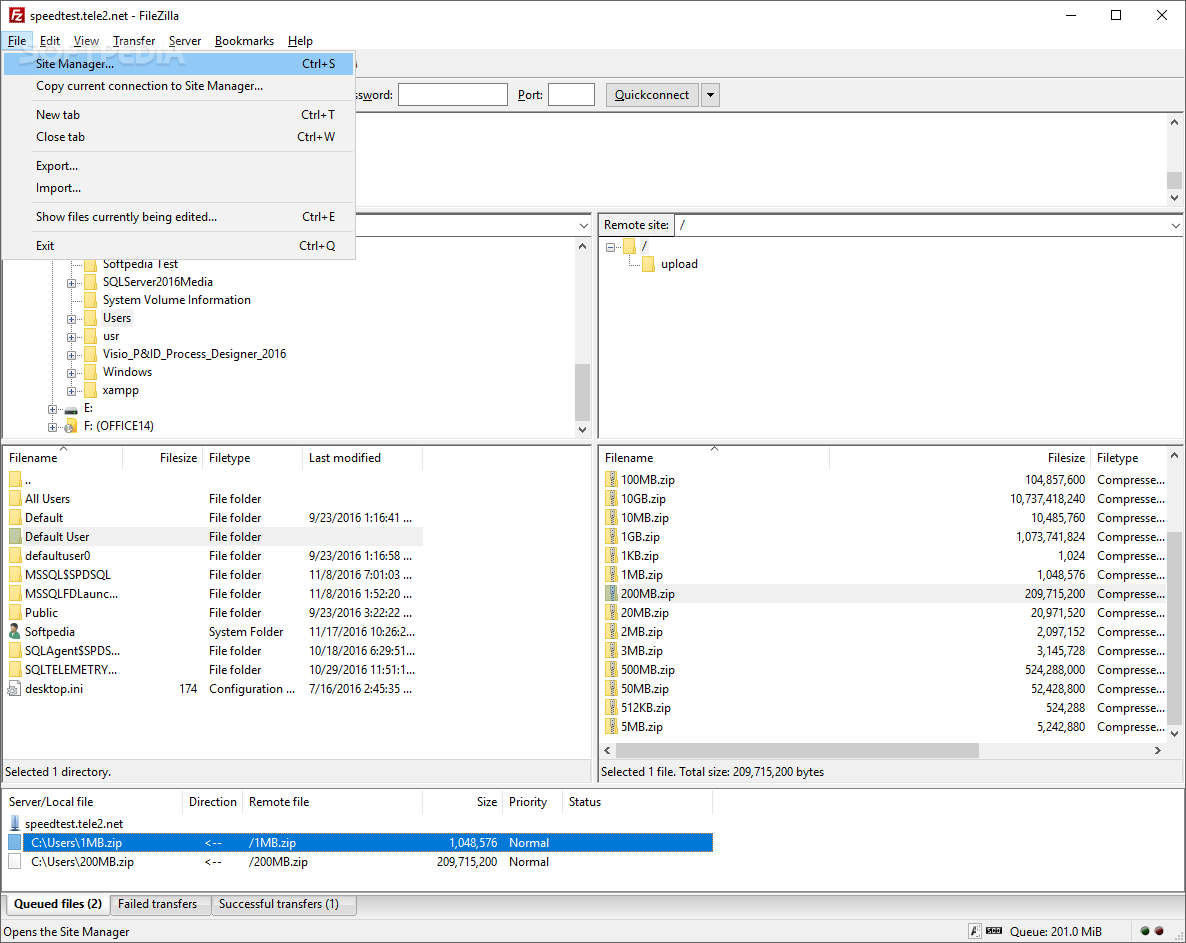Click the speedtest.tele2.net server icon in queue
The height and width of the screenshot is (943, 1186).
pyautogui.click(x=15, y=824)
